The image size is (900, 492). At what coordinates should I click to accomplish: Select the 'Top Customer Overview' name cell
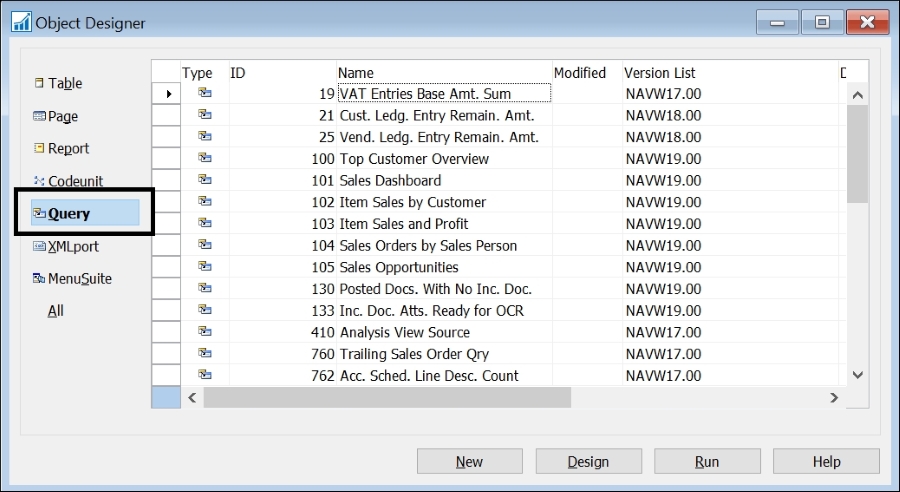click(444, 158)
